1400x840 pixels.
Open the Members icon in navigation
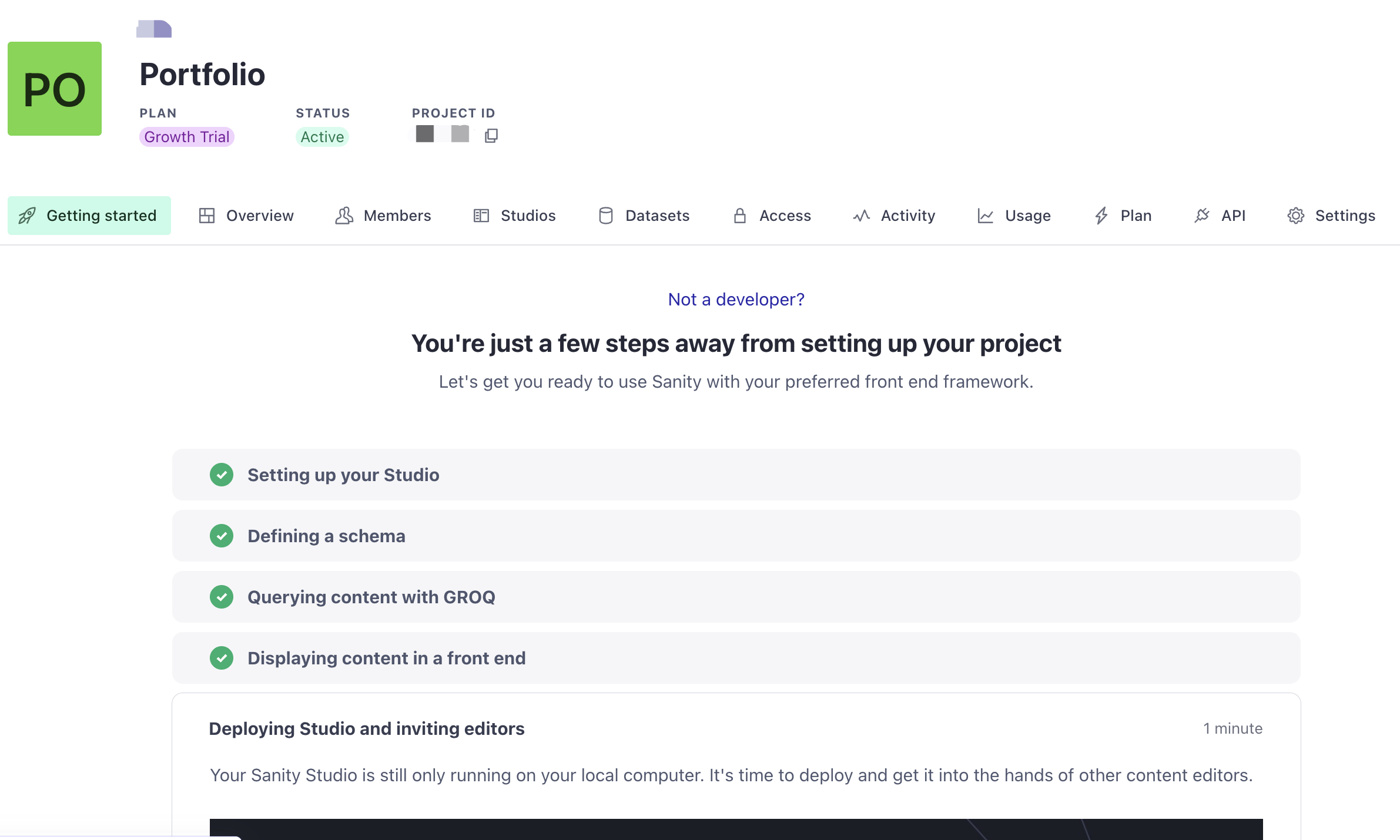click(x=343, y=216)
